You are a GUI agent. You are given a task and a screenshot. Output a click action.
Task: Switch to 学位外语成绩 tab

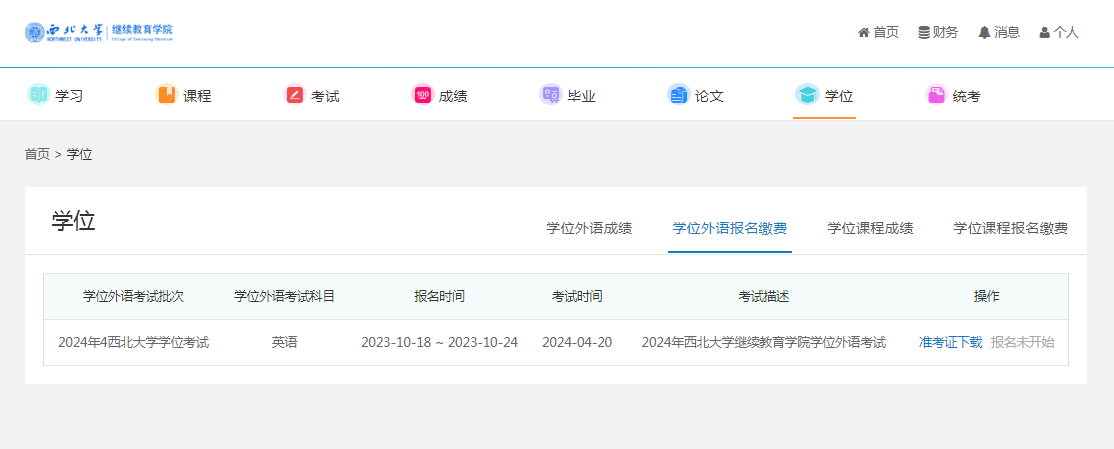589,228
